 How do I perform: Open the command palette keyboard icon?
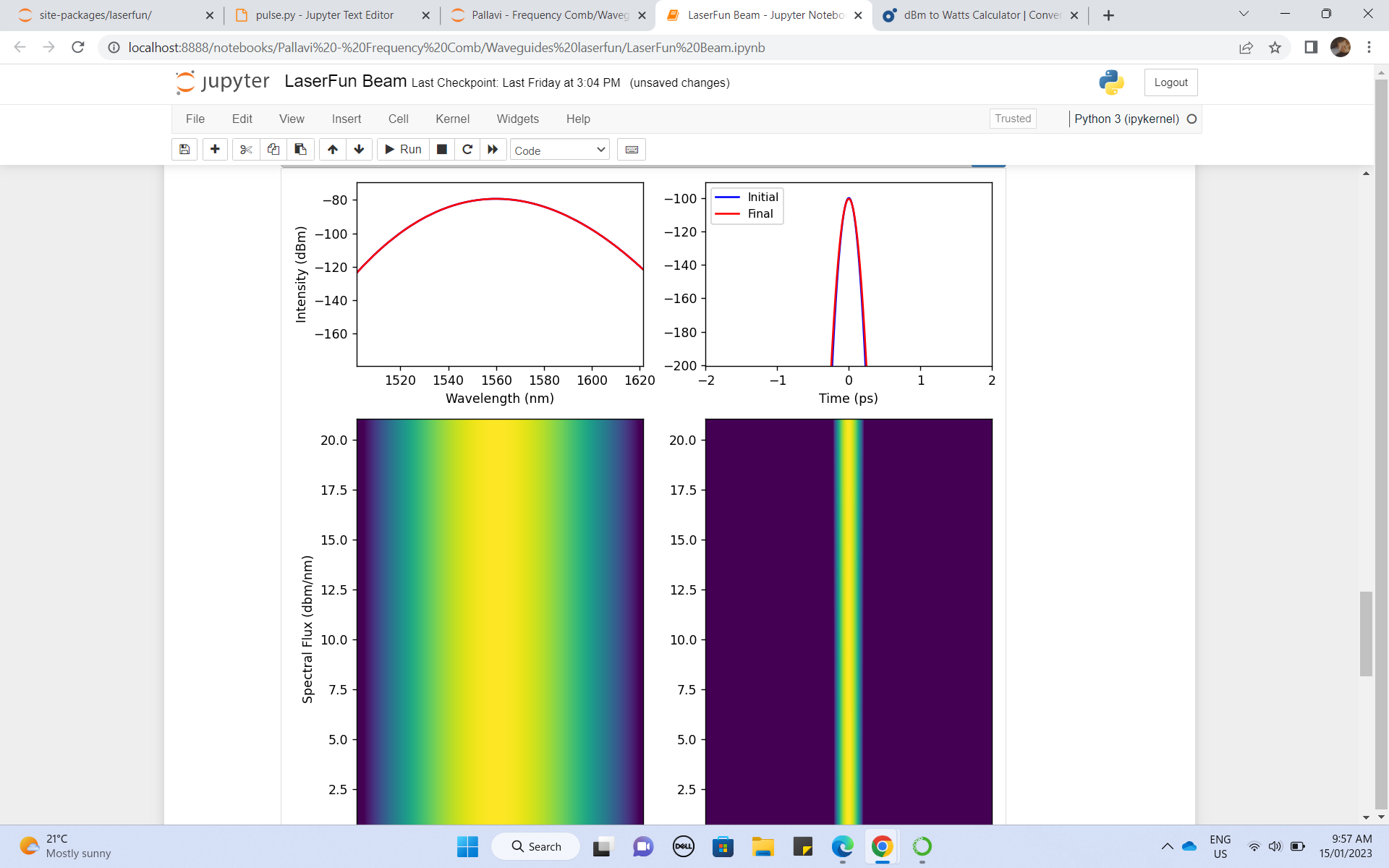tap(631, 149)
